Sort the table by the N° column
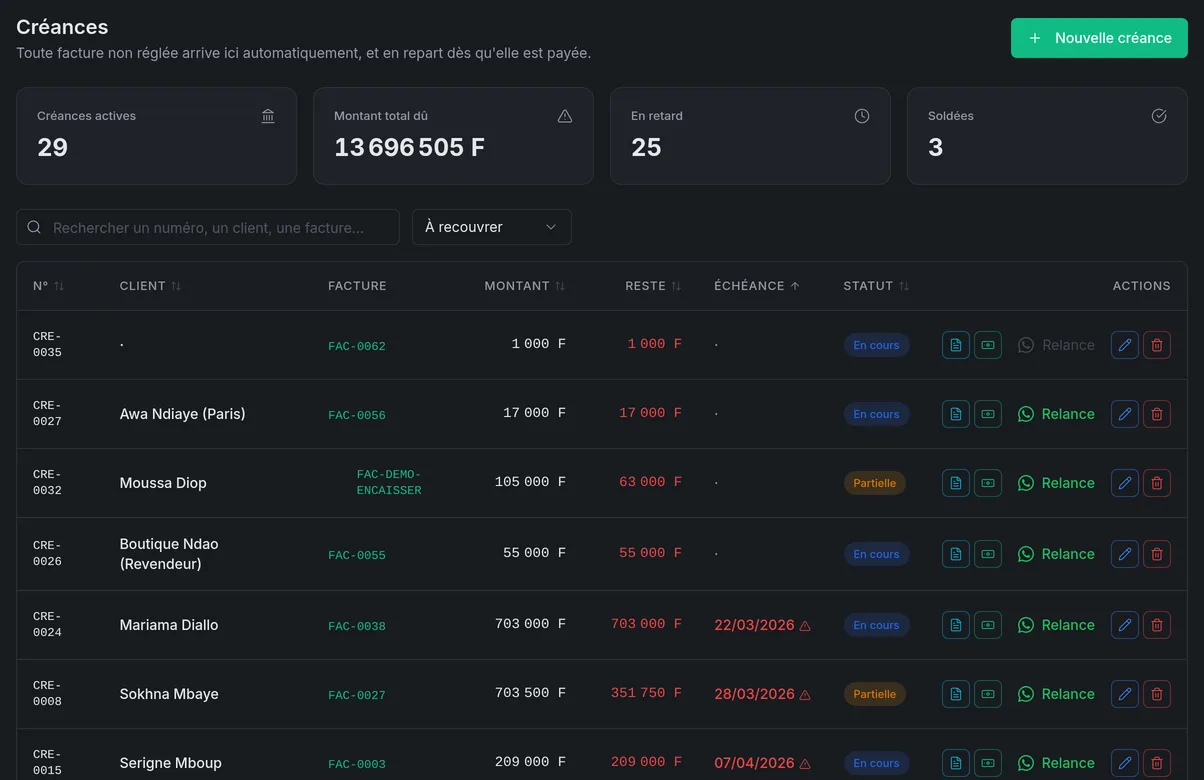This screenshot has width=1204, height=780. coord(48,286)
